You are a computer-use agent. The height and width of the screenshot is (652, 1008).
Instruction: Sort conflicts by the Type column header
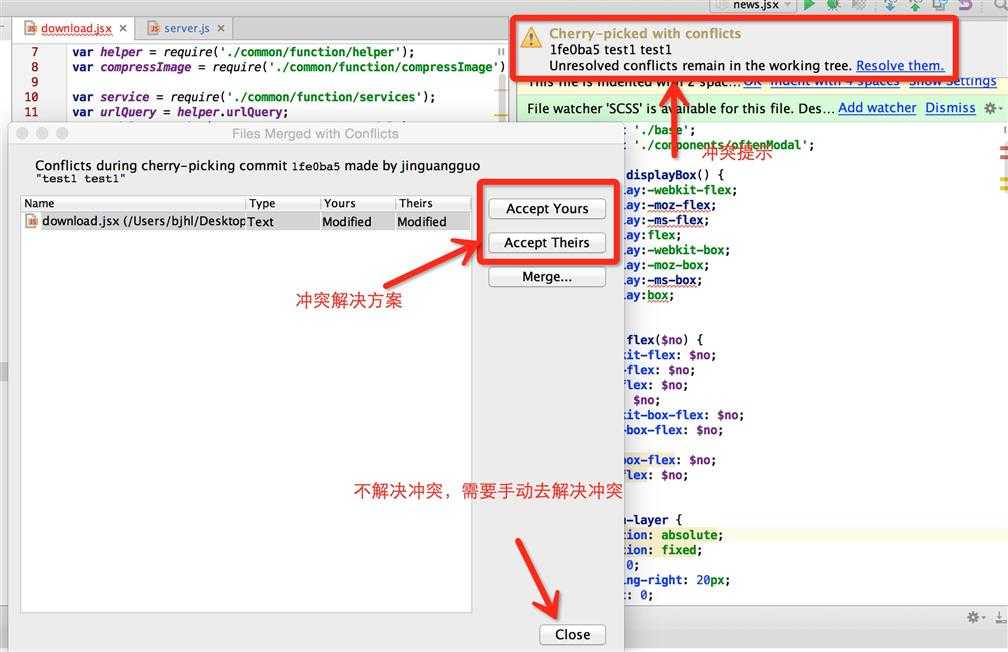pos(283,203)
